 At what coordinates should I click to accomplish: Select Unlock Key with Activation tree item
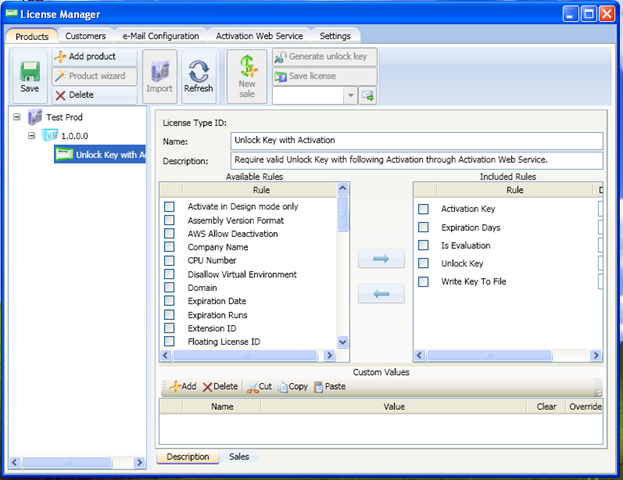(100, 155)
